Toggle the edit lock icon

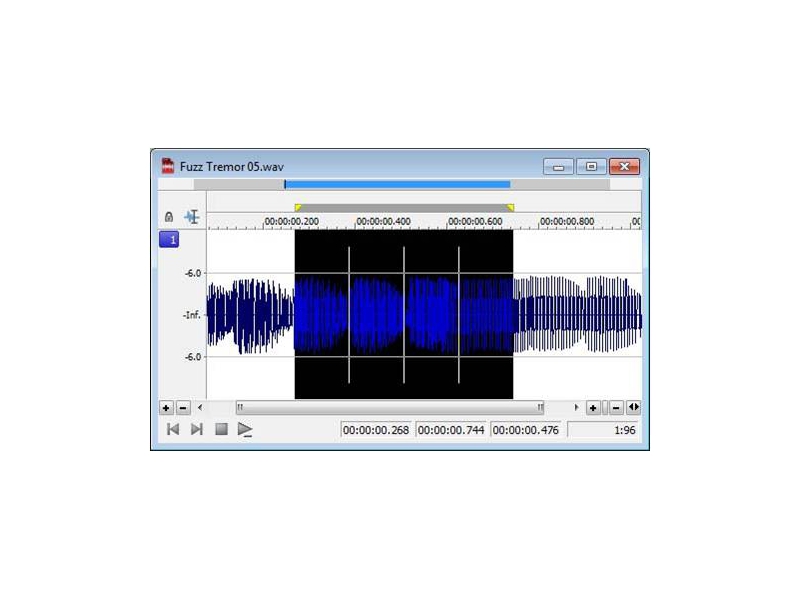click(168, 217)
